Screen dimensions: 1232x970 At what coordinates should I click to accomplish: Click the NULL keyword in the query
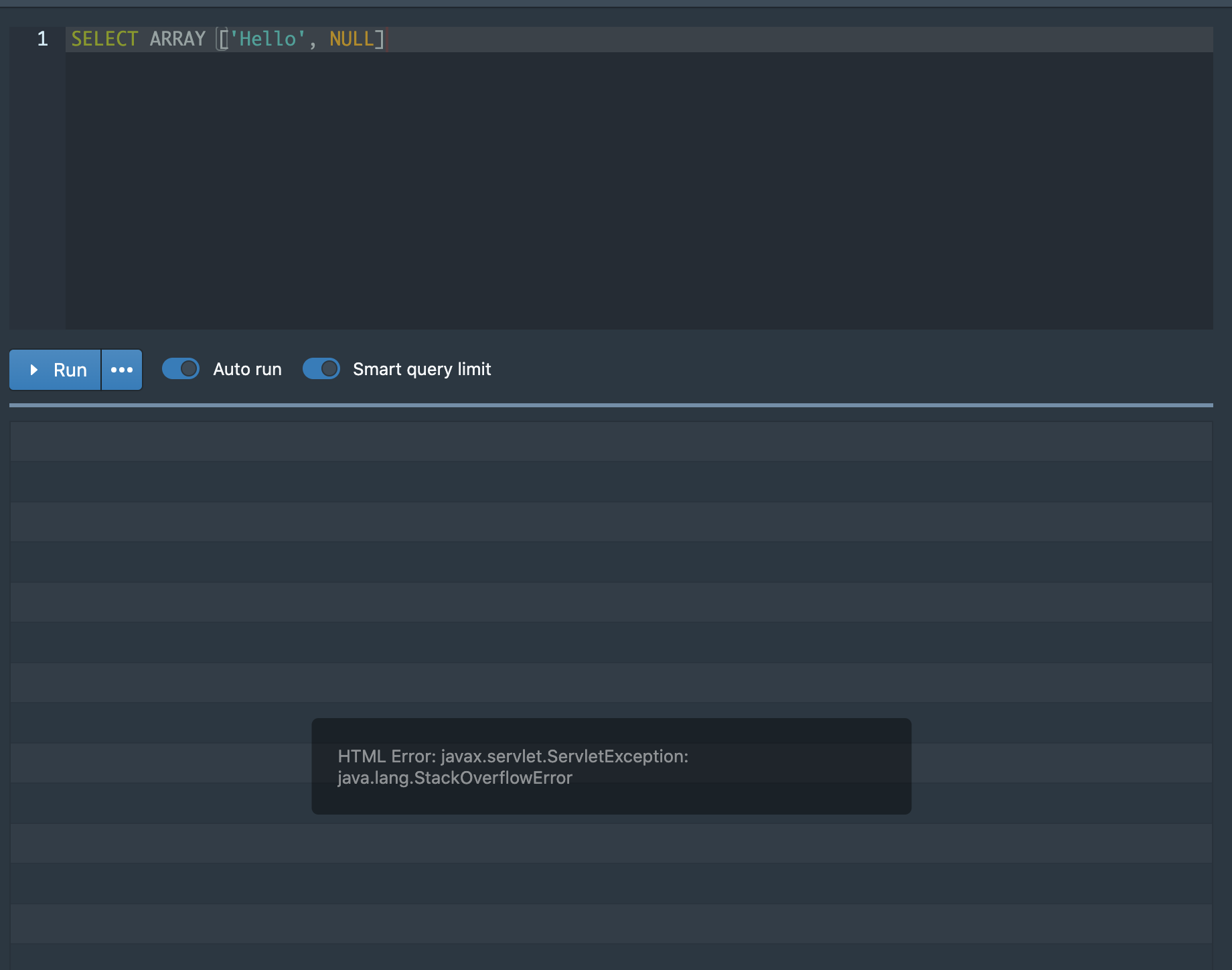(353, 39)
